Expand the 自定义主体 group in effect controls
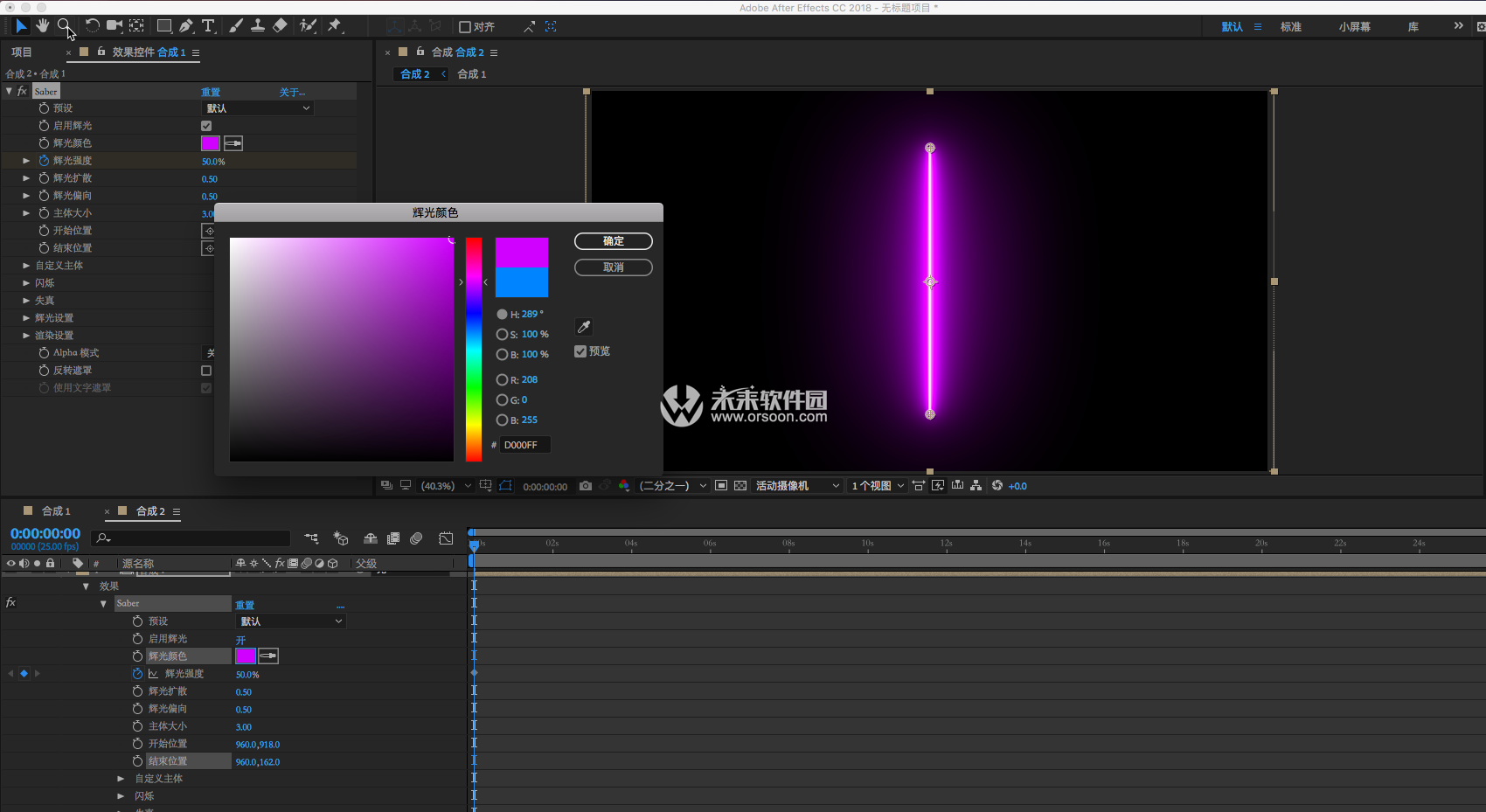1486x812 pixels. (26, 266)
